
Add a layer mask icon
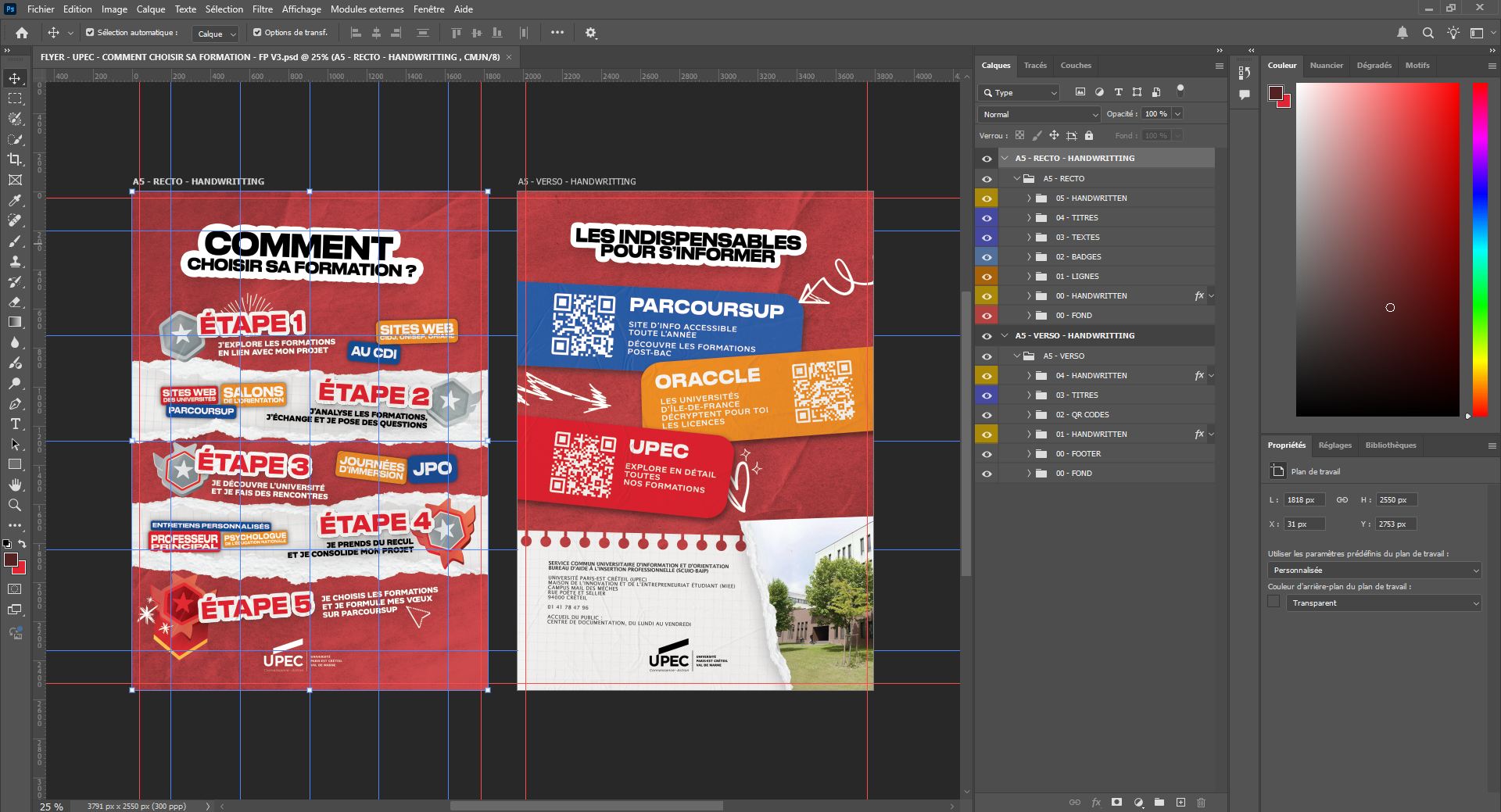click(x=1117, y=802)
